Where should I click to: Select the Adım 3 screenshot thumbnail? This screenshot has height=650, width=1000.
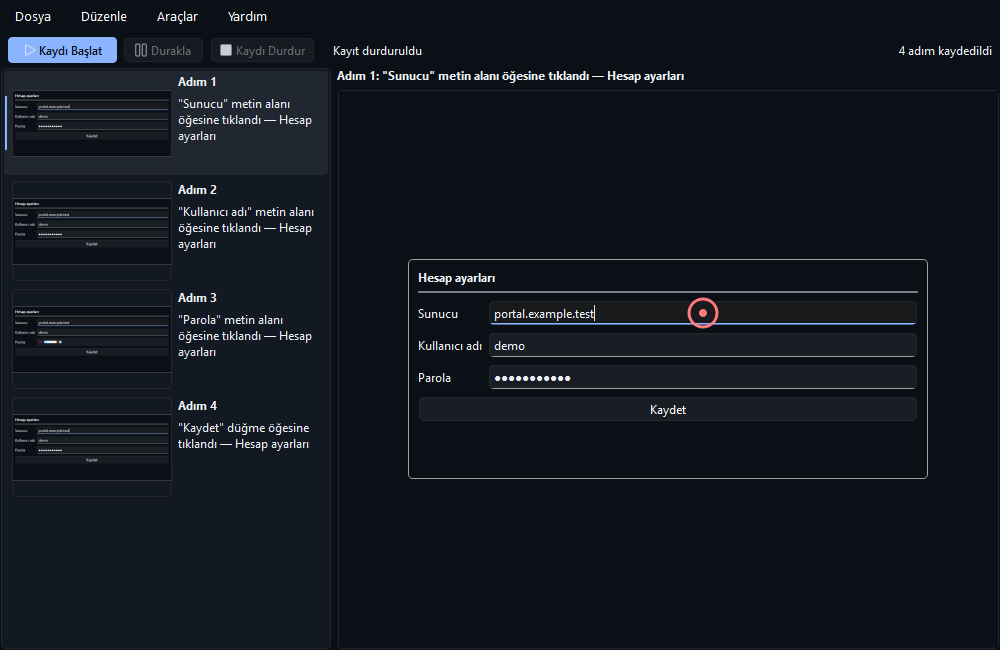pos(92,339)
